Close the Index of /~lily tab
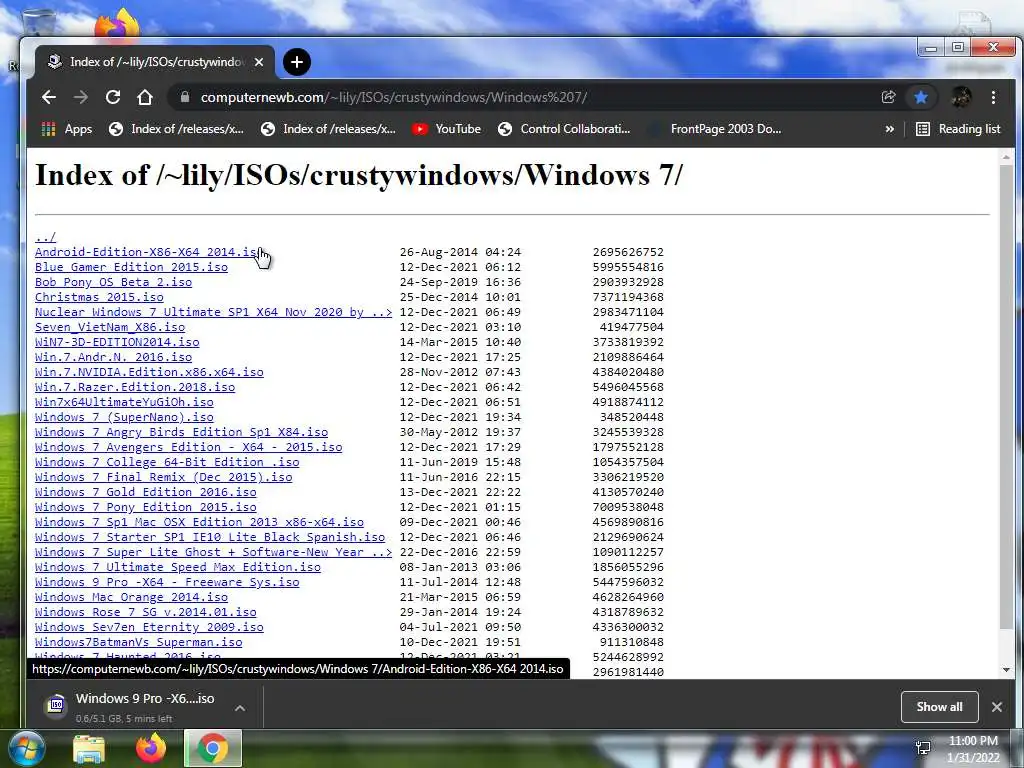The height and width of the screenshot is (768, 1024). pyautogui.click(x=259, y=62)
